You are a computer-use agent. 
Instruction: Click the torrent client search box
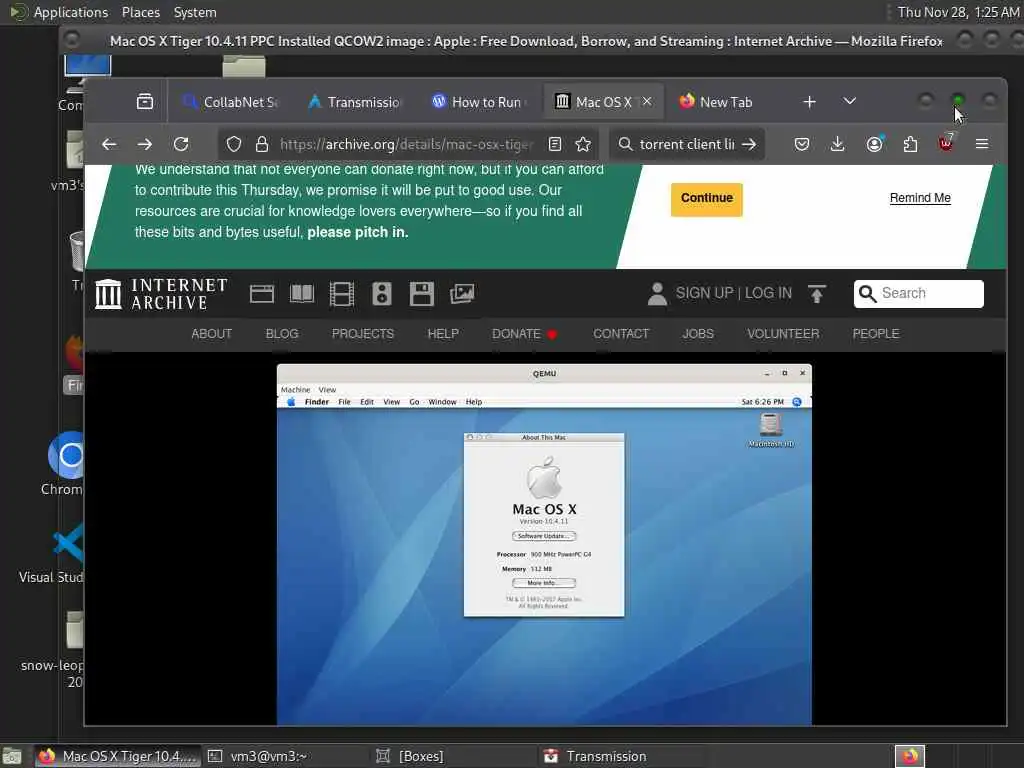click(x=686, y=144)
